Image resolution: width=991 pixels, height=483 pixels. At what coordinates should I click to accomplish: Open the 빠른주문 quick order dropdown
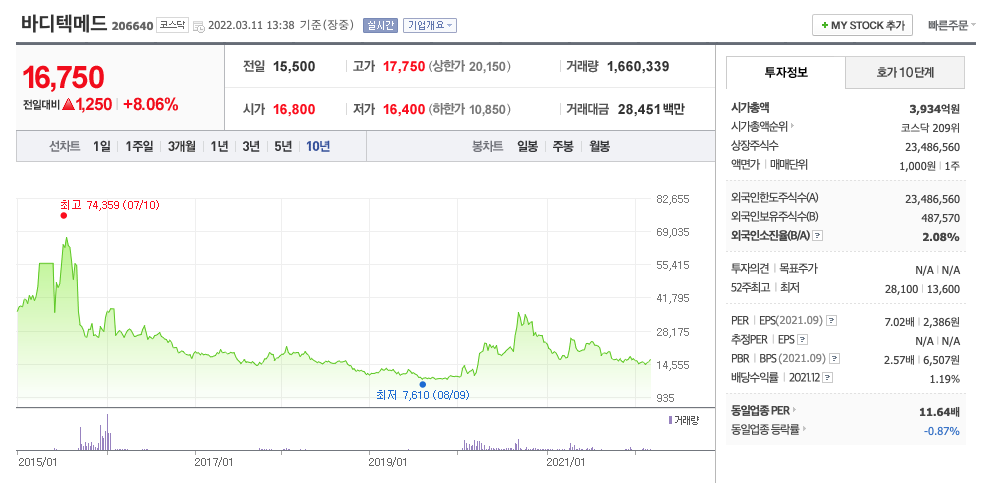[952, 25]
